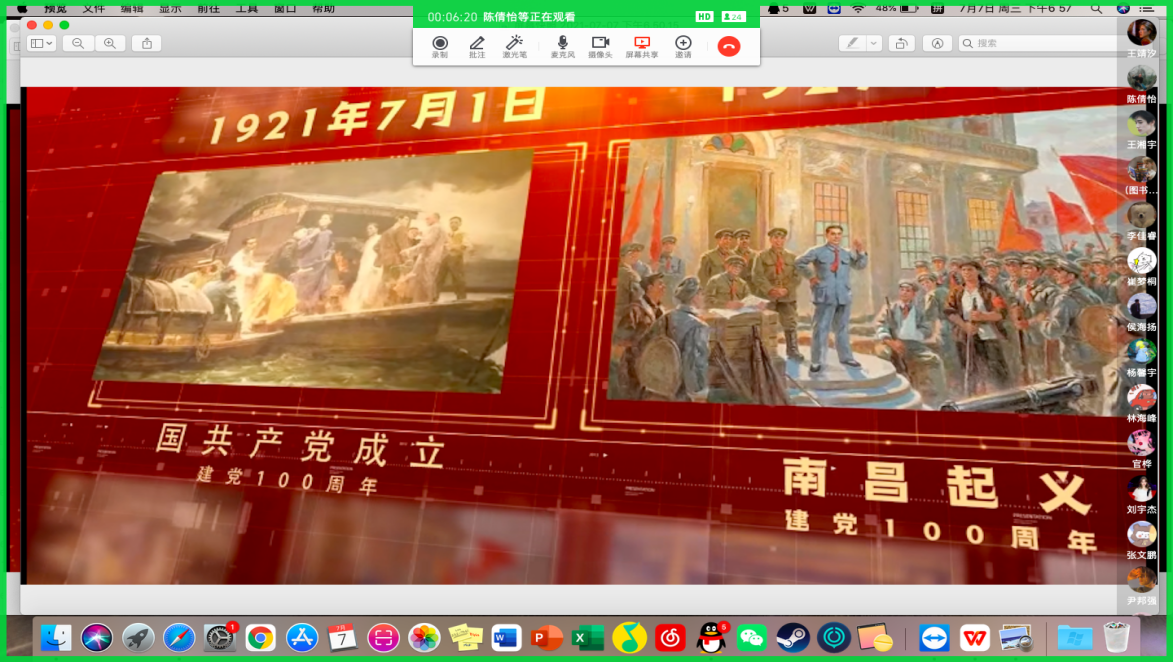Viewport: 1173px width, 662px height.
Task: Open Excel from the Dock
Action: click(588, 637)
